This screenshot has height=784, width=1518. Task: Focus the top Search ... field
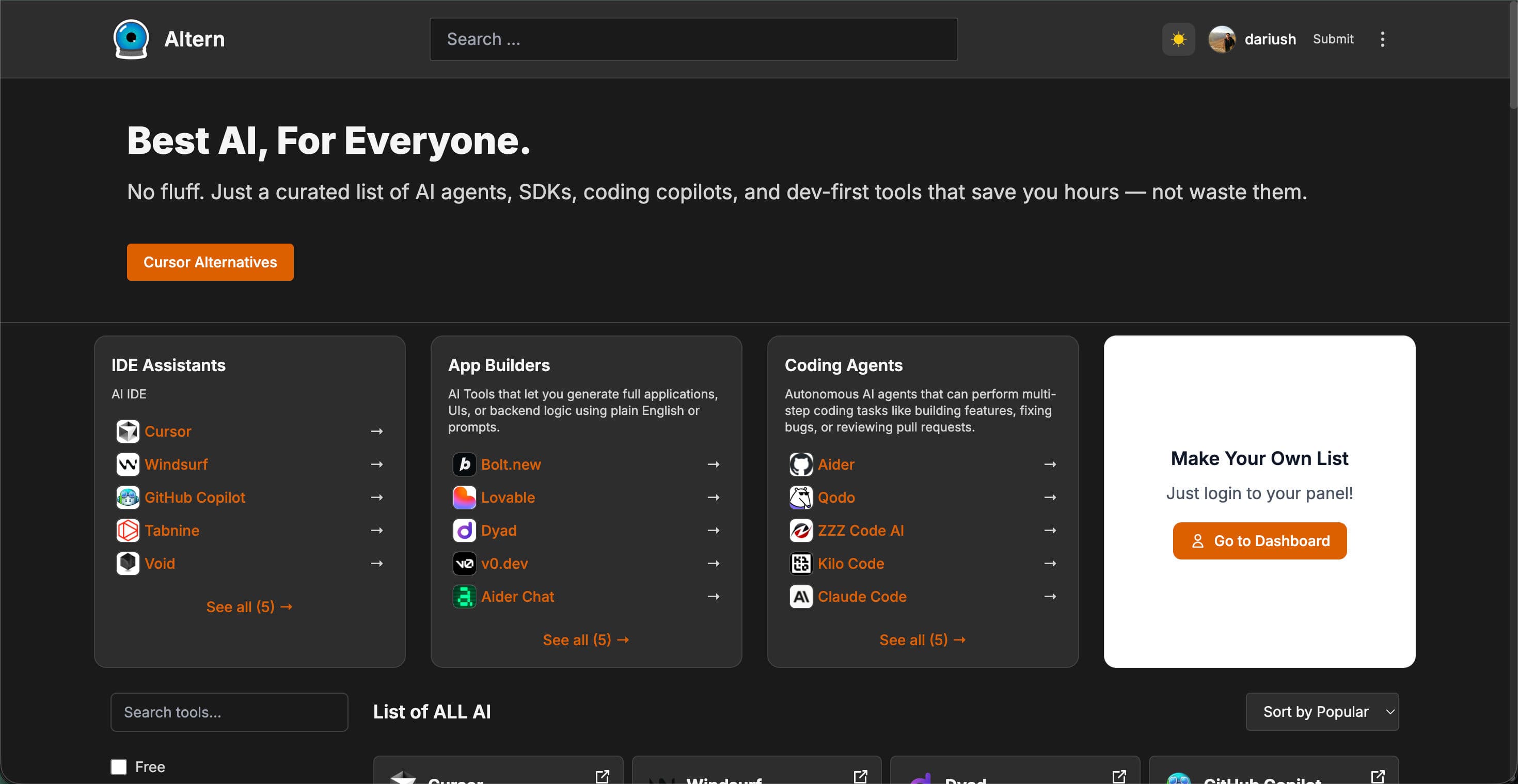pyautogui.click(x=693, y=39)
